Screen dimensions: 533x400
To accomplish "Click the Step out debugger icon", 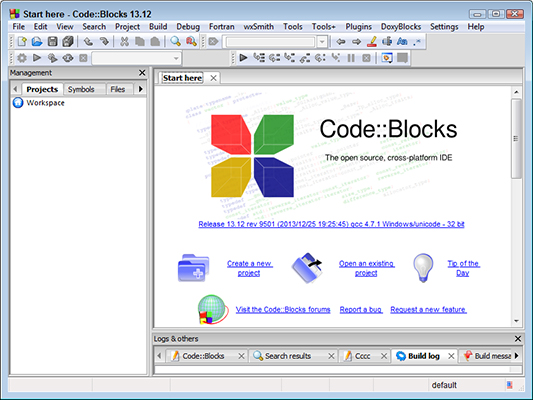I will [305, 58].
